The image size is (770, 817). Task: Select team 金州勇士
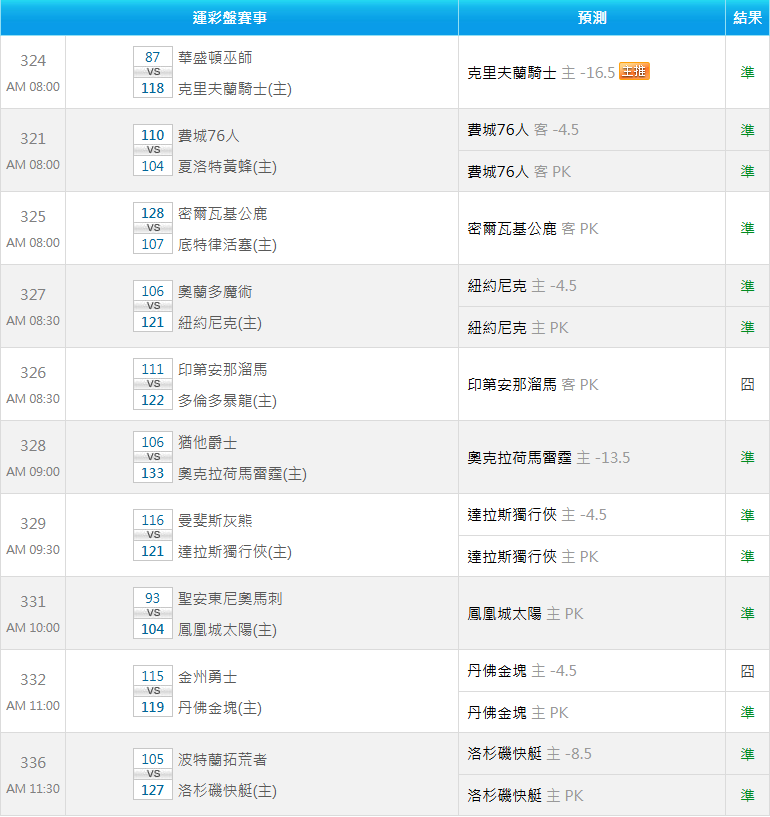pyautogui.click(x=207, y=677)
